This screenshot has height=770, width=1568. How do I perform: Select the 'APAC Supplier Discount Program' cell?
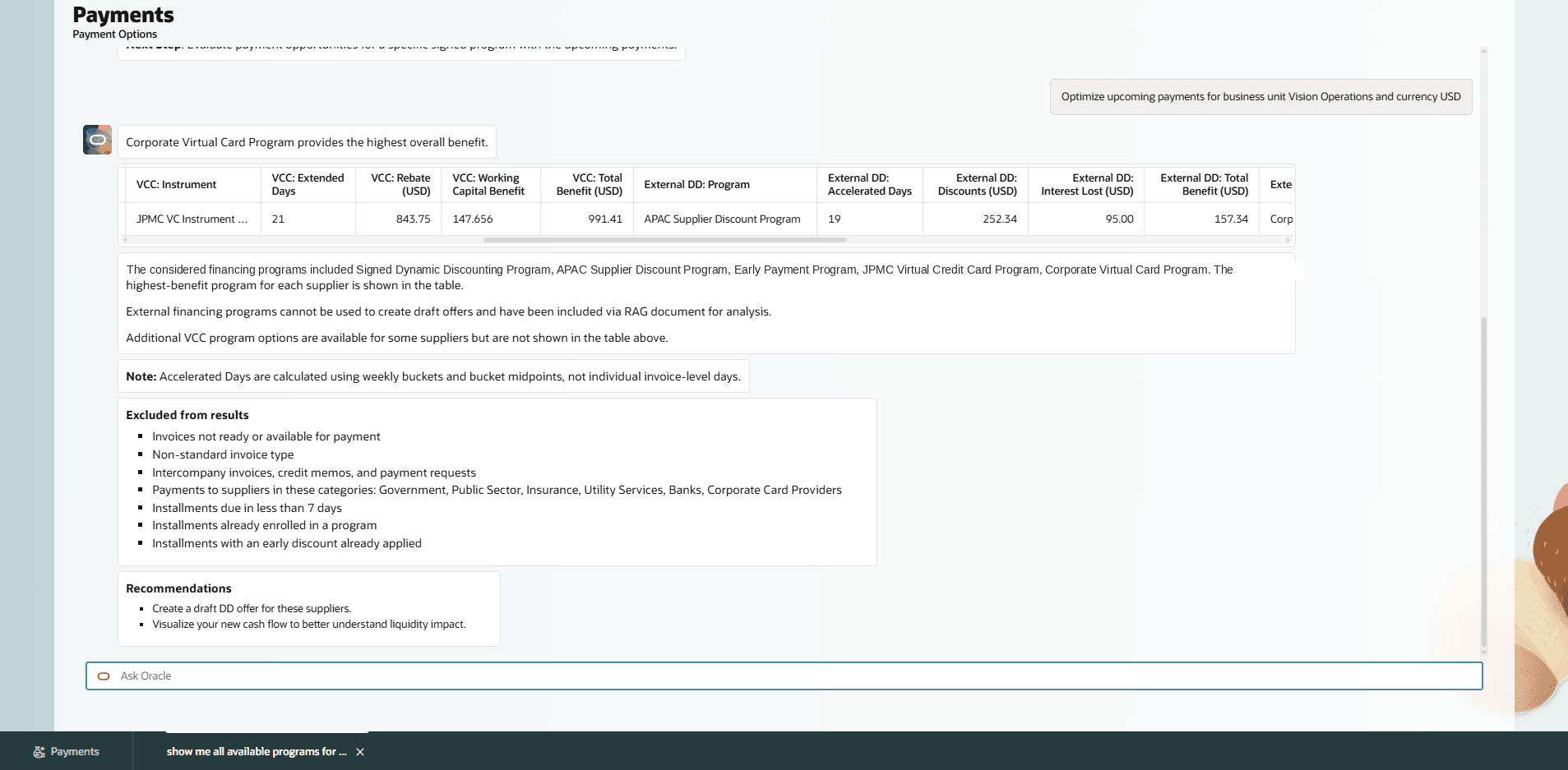click(x=725, y=219)
